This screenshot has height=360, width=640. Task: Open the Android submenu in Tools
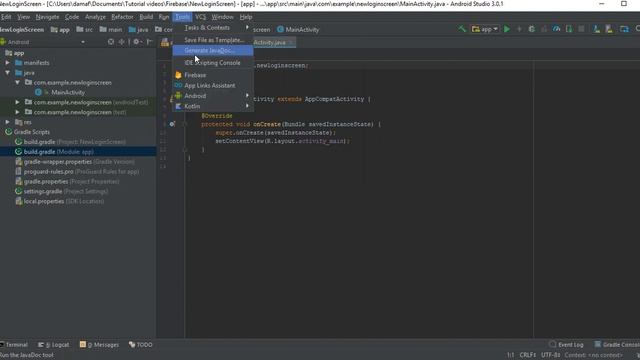213,96
